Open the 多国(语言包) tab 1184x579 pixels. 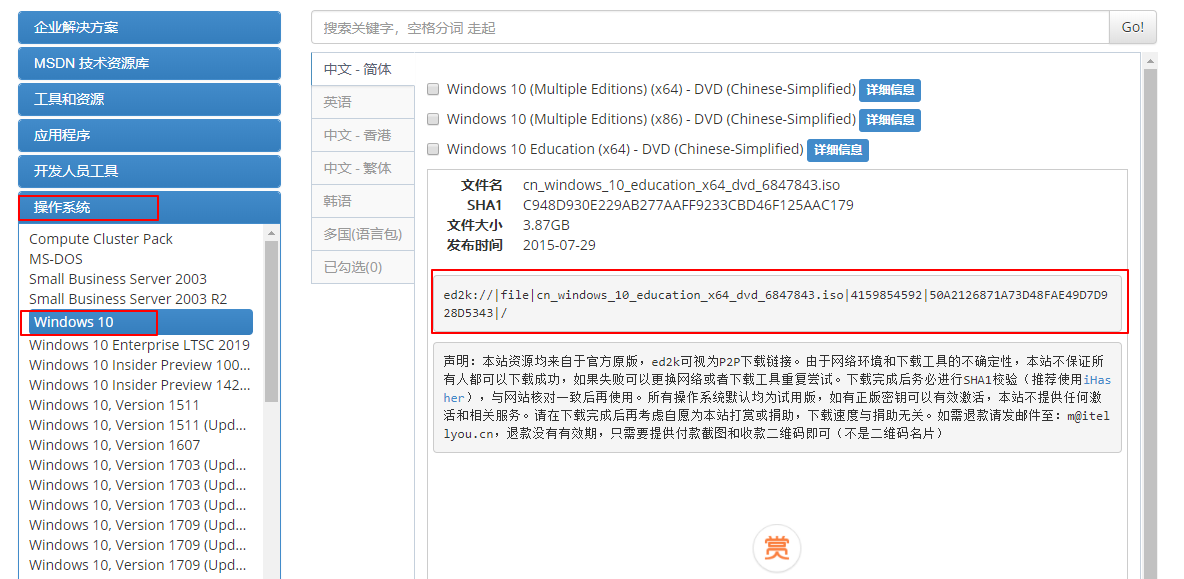pyautogui.click(x=363, y=235)
